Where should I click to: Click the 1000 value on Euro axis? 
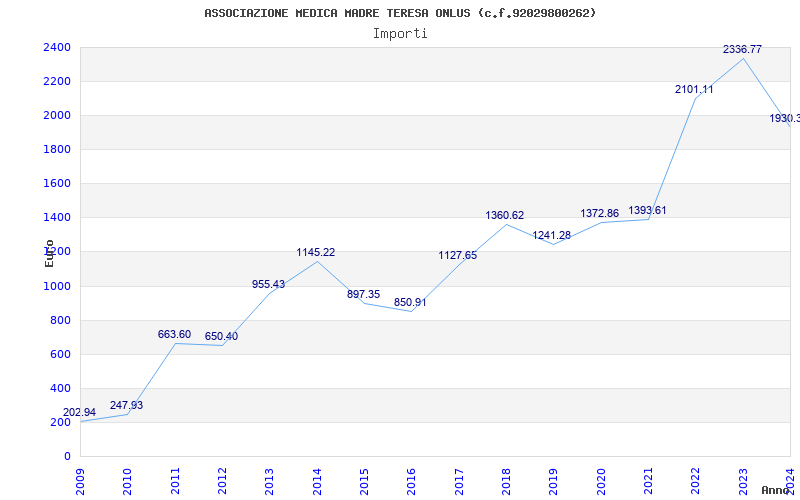(57, 286)
